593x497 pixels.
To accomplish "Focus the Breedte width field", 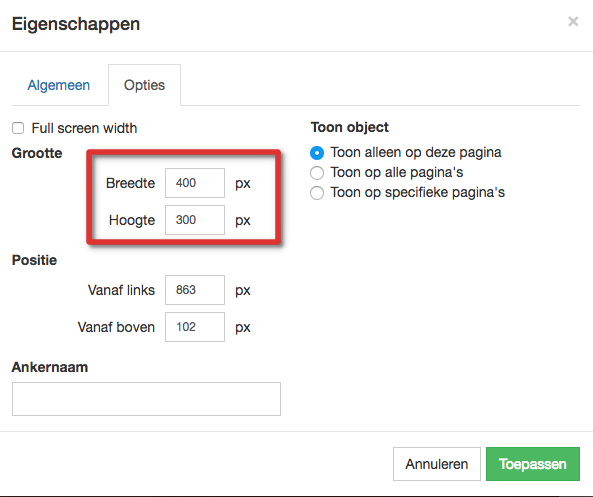I will tap(195, 183).
